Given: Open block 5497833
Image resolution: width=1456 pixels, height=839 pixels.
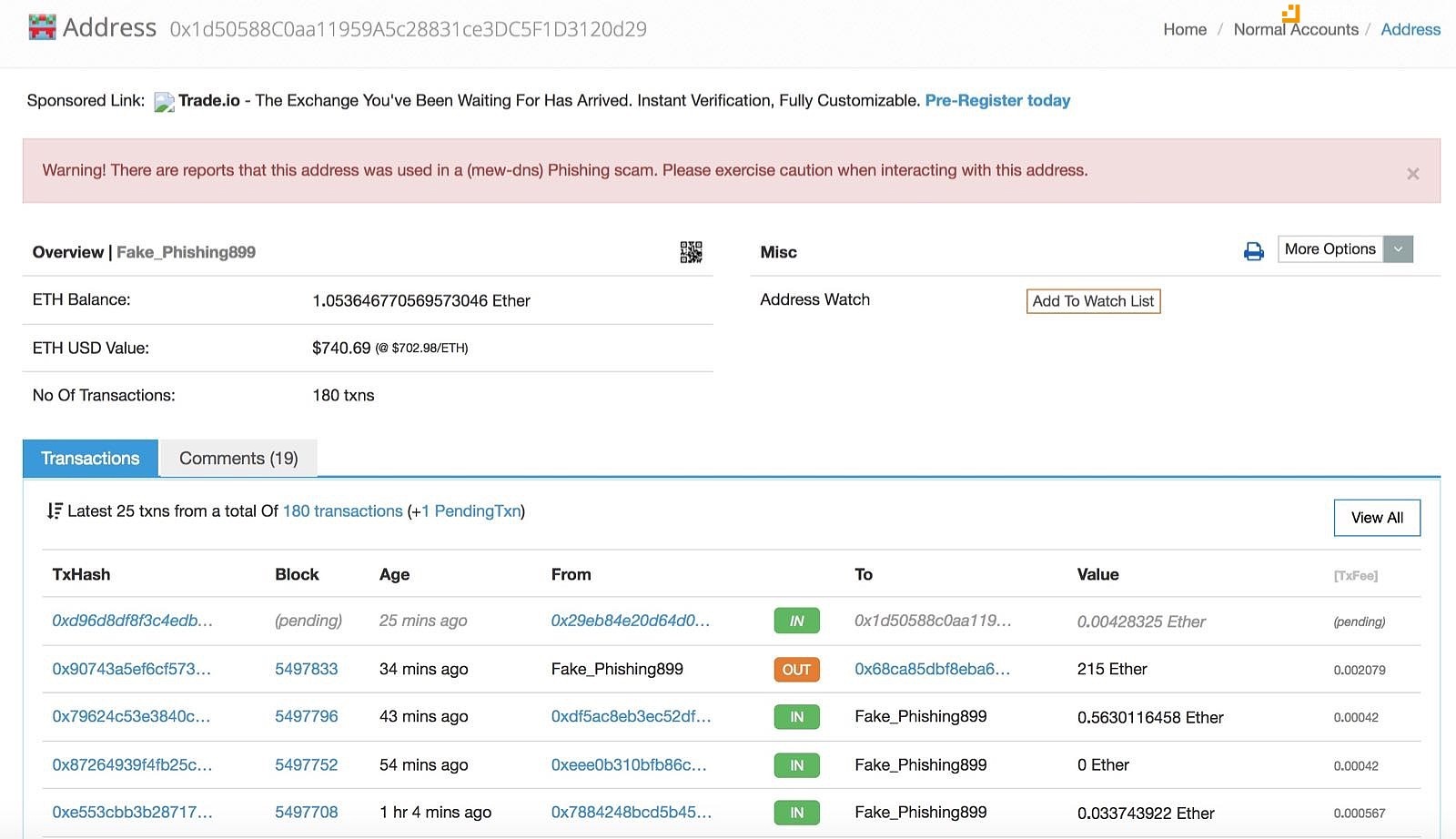Looking at the screenshot, I should (306, 670).
